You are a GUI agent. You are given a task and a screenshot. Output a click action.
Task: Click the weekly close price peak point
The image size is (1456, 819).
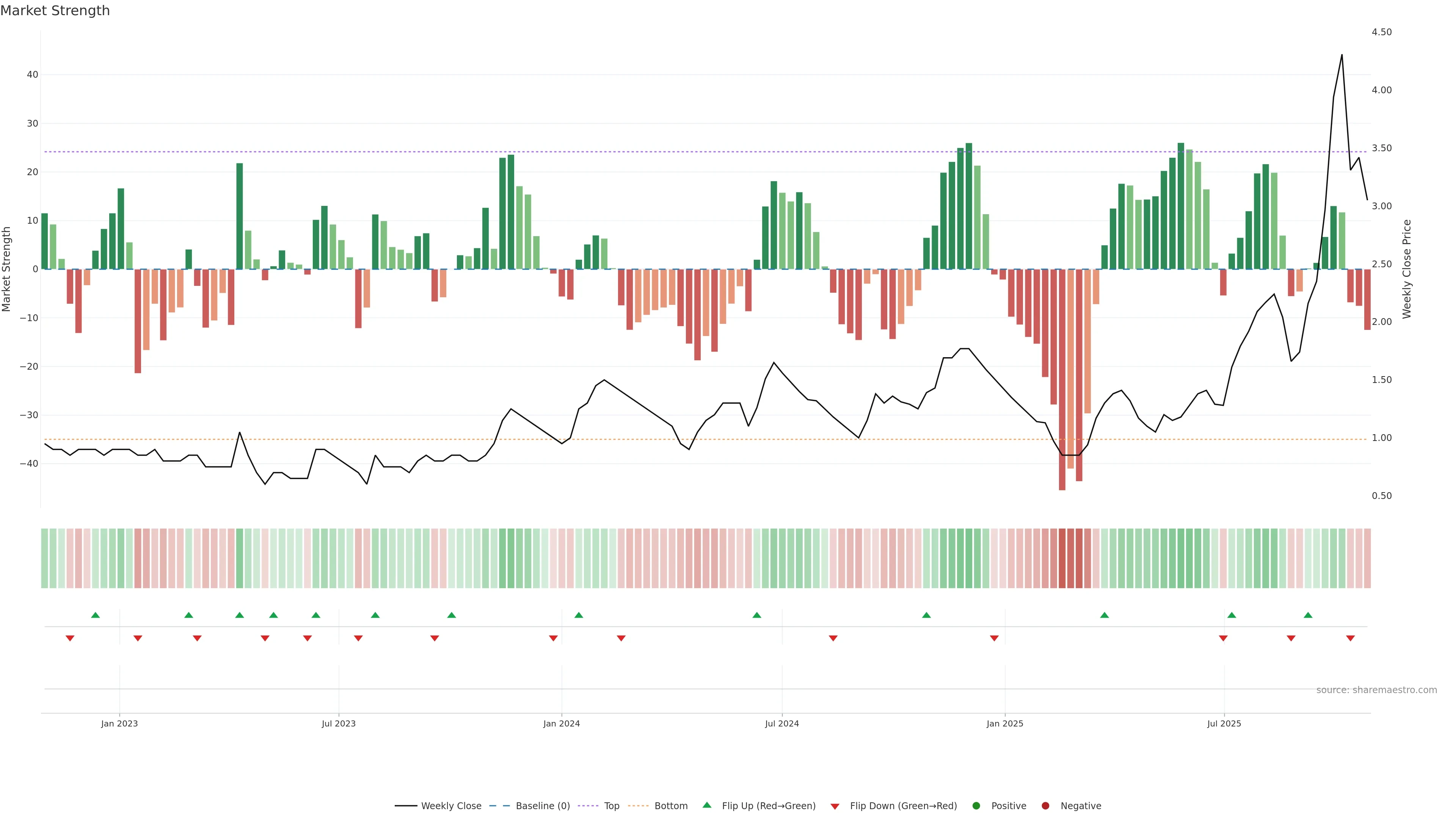pyautogui.click(x=1342, y=55)
